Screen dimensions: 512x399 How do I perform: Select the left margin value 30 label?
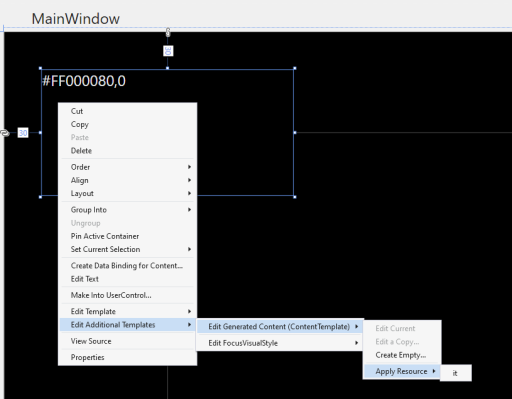[23, 133]
